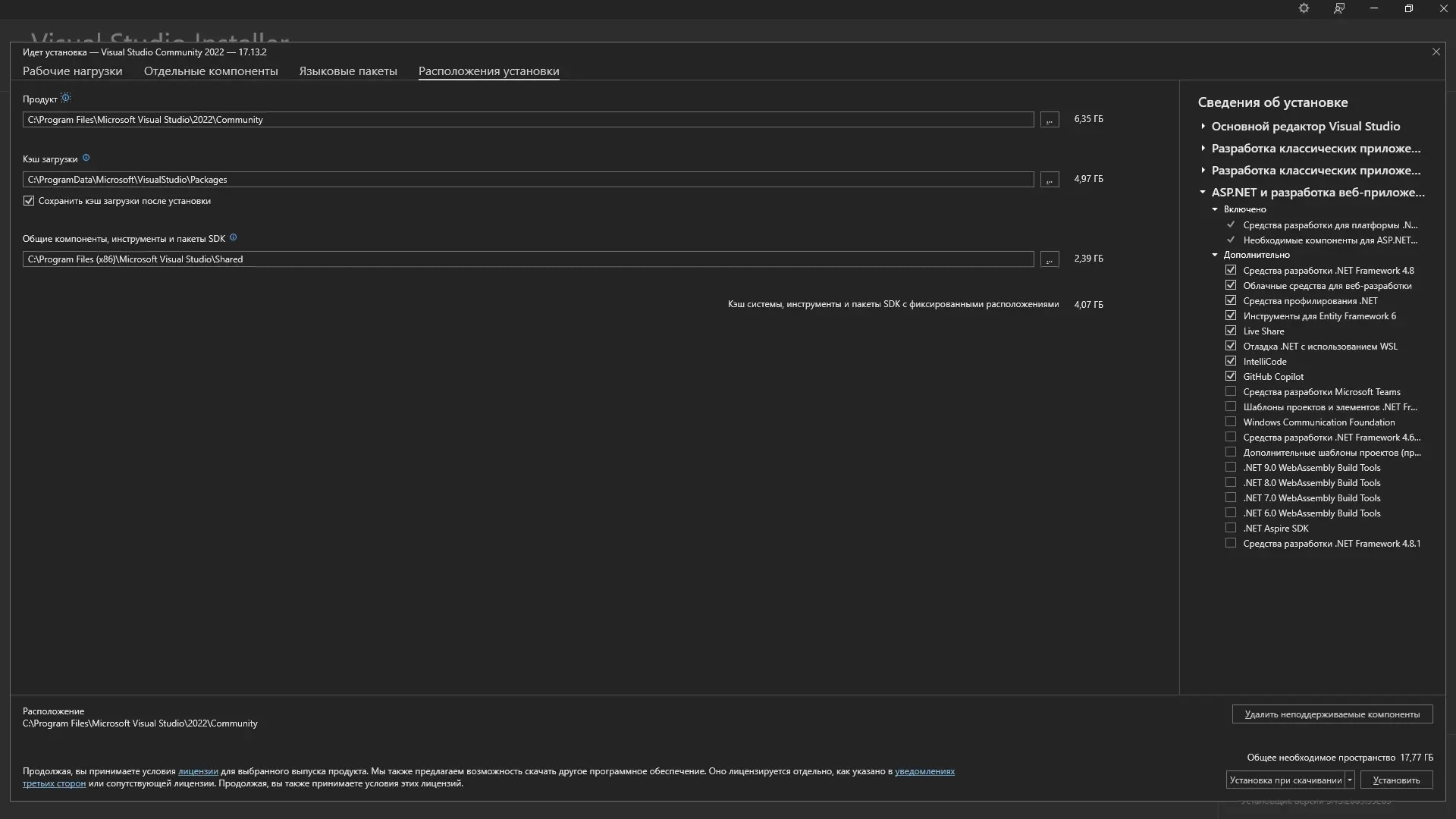The image size is (1456, 819).
Task: Click the Кэш загрузки path input field
Action: (x=528, y=180)
